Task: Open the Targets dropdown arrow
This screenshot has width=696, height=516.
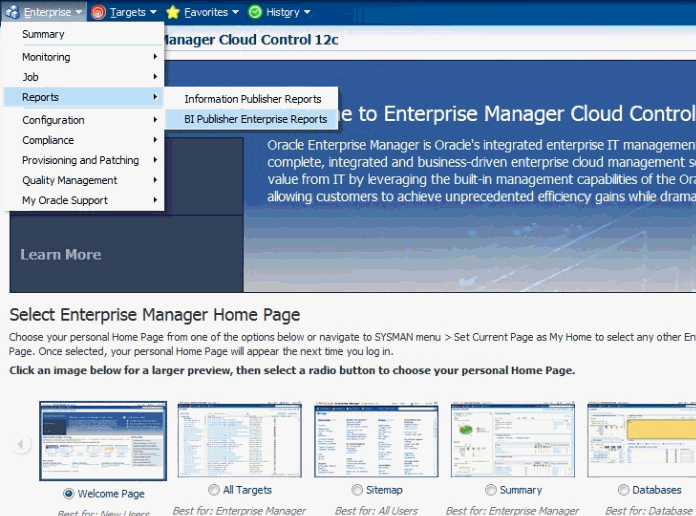Action: 153,12
